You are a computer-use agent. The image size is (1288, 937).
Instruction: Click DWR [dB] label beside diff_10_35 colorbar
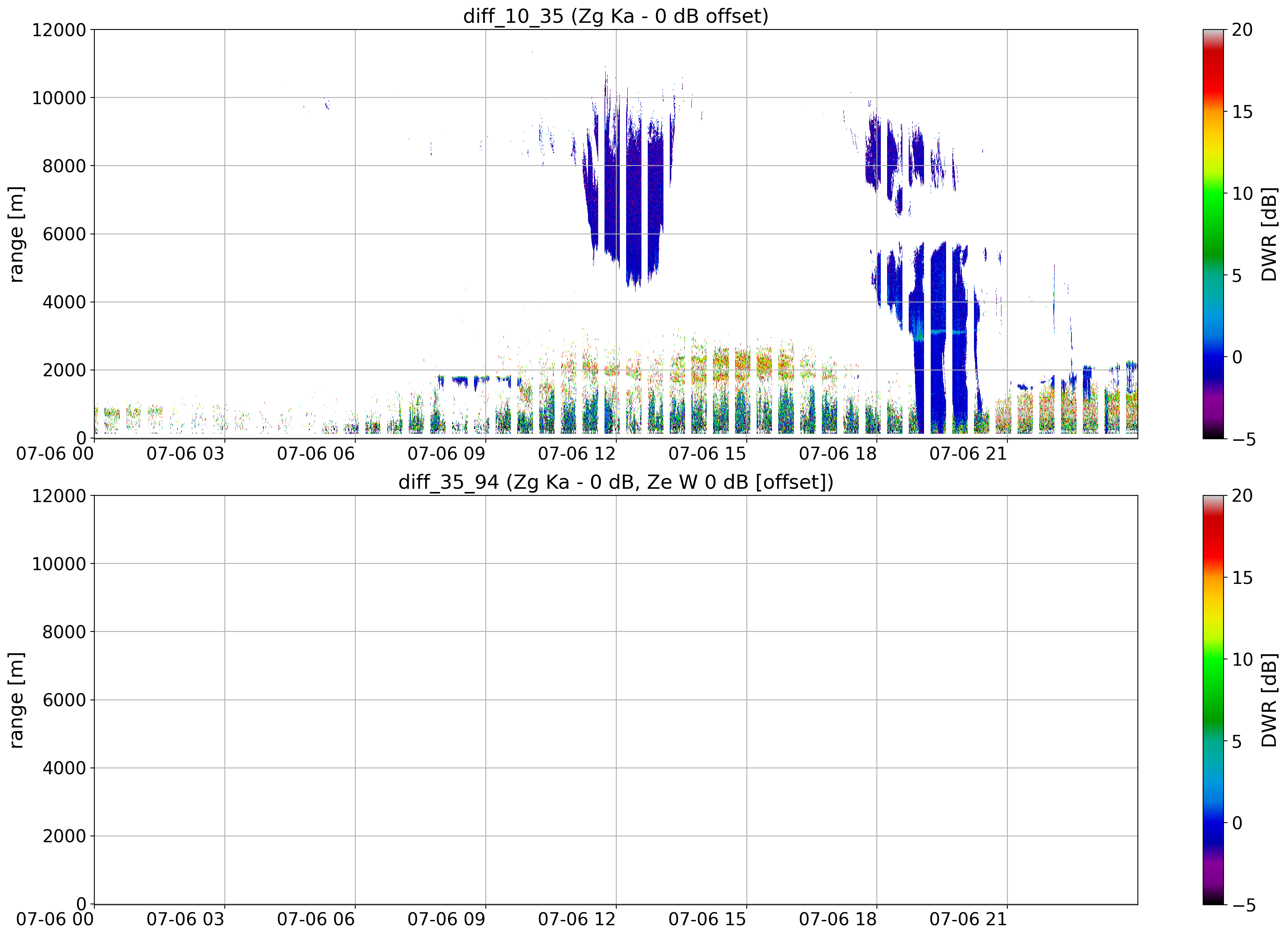[x=1269, y=234]
